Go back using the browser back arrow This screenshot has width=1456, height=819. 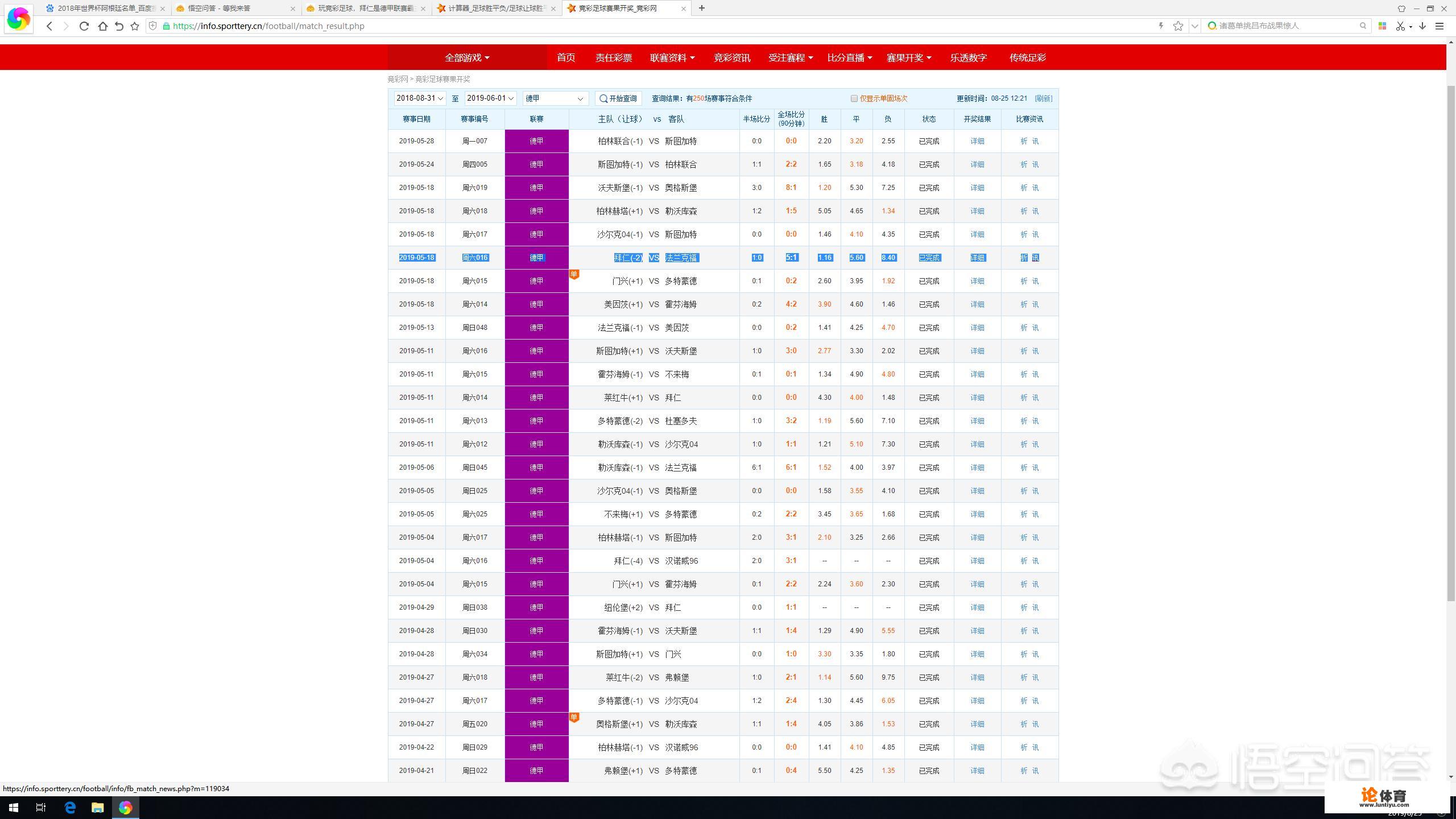point(49,26)
